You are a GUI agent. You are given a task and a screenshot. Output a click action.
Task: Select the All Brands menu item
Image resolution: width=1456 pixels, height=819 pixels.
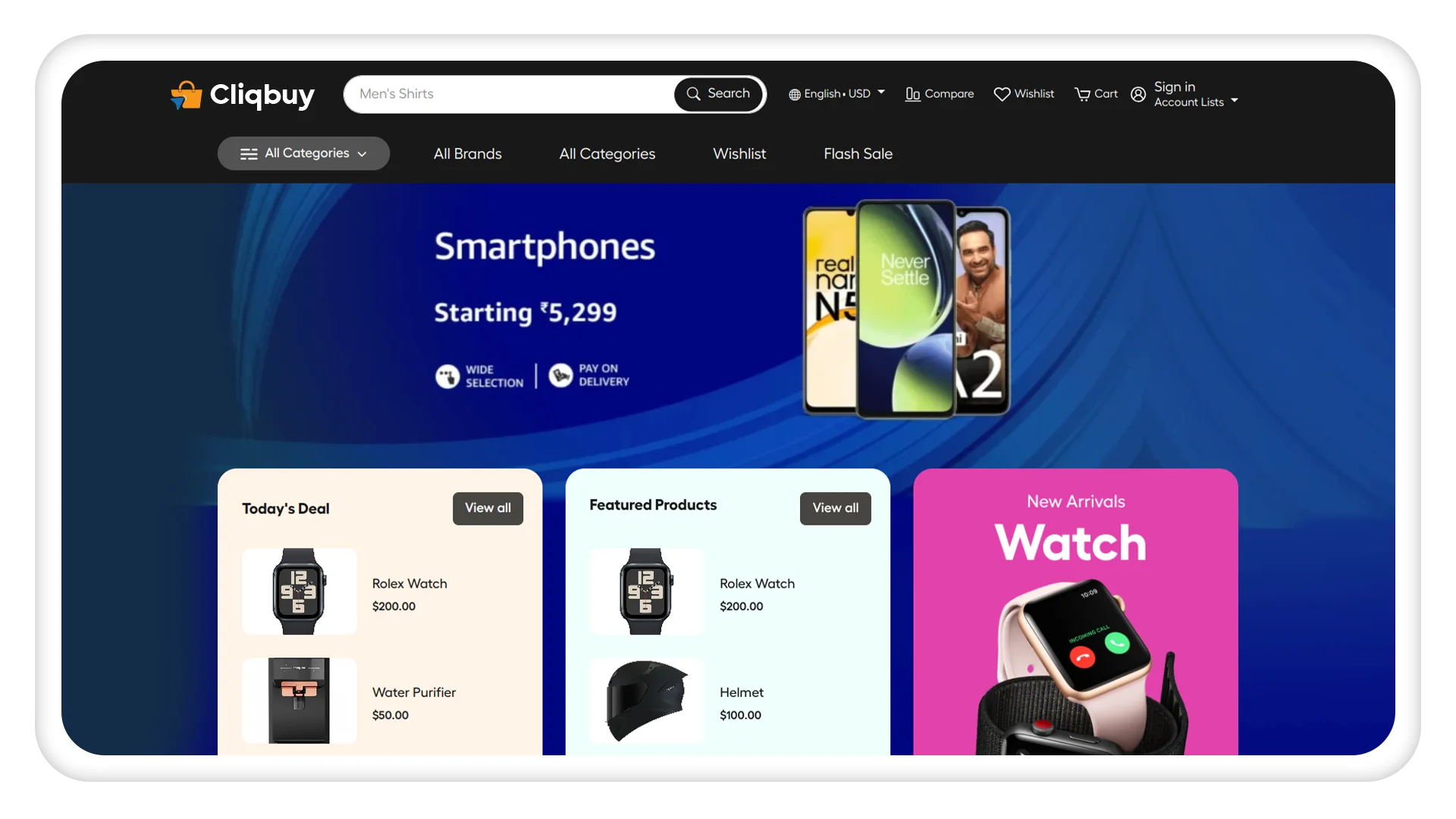(x=467, y=153)
